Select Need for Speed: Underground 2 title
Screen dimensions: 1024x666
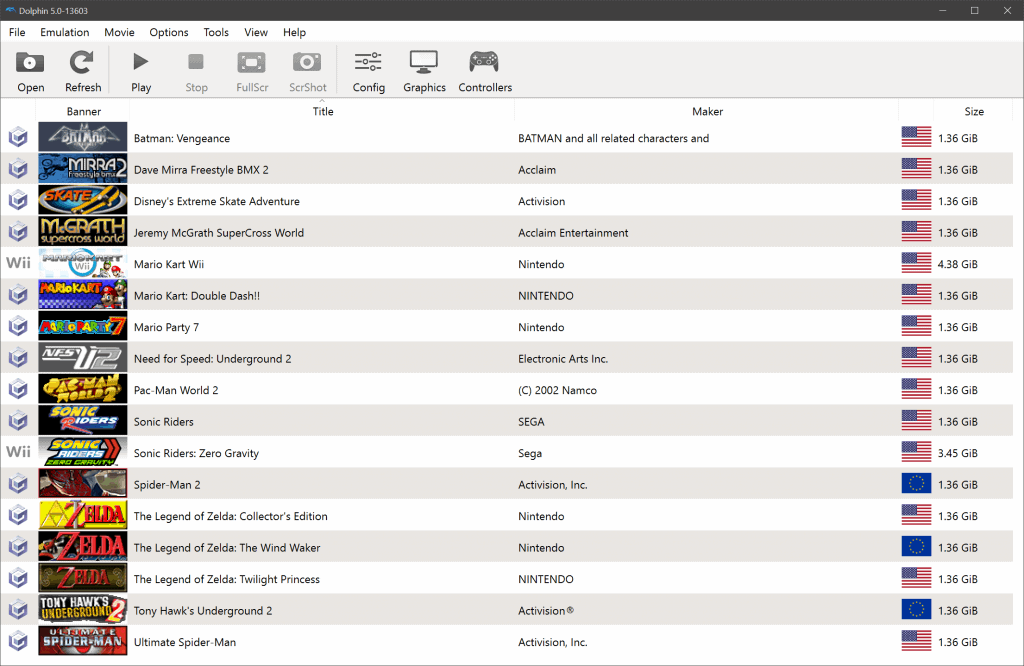click(212, 359)
